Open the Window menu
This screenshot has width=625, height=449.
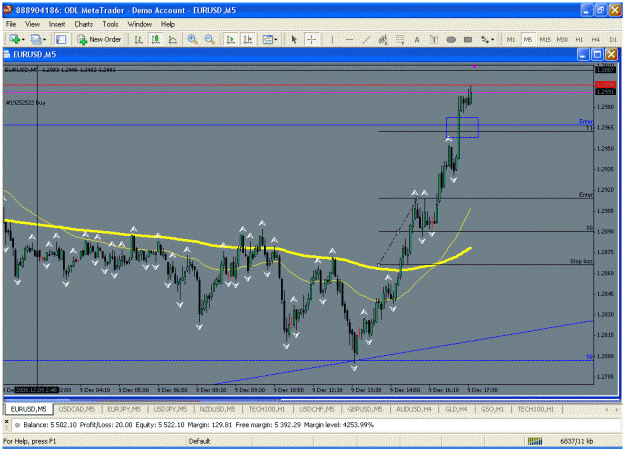(140, 24)
